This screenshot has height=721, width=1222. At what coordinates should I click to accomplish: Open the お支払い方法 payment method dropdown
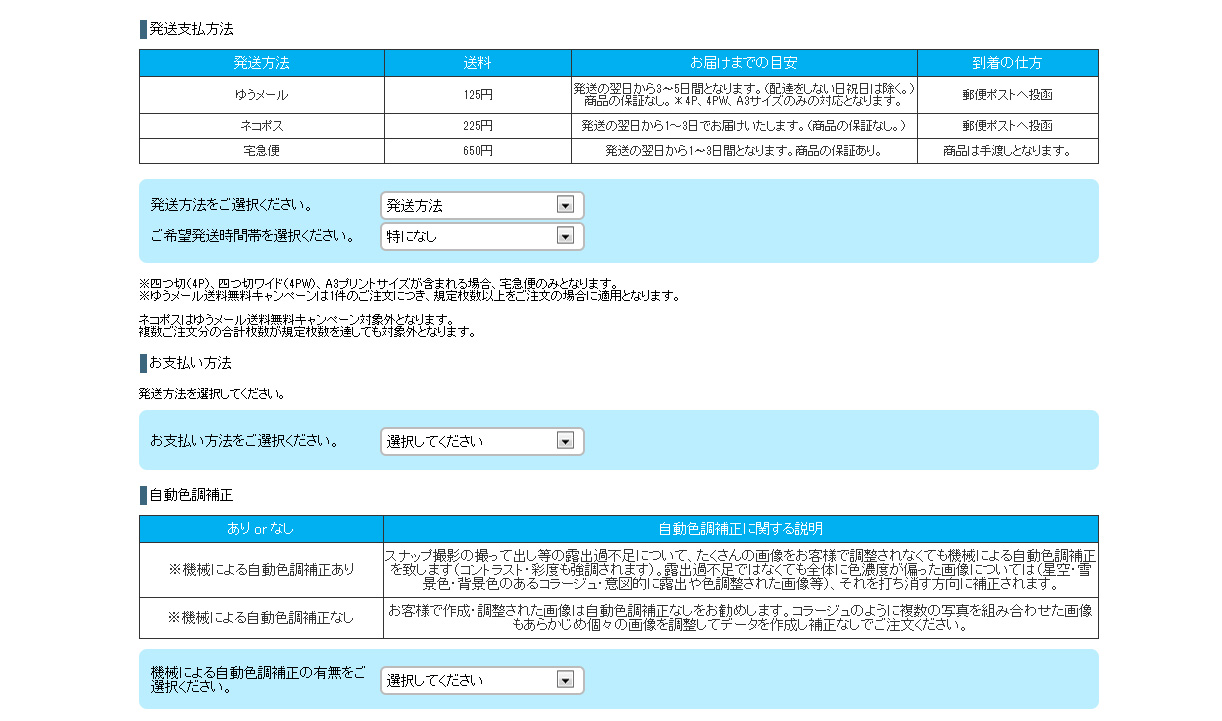click(x=481, y=441)
